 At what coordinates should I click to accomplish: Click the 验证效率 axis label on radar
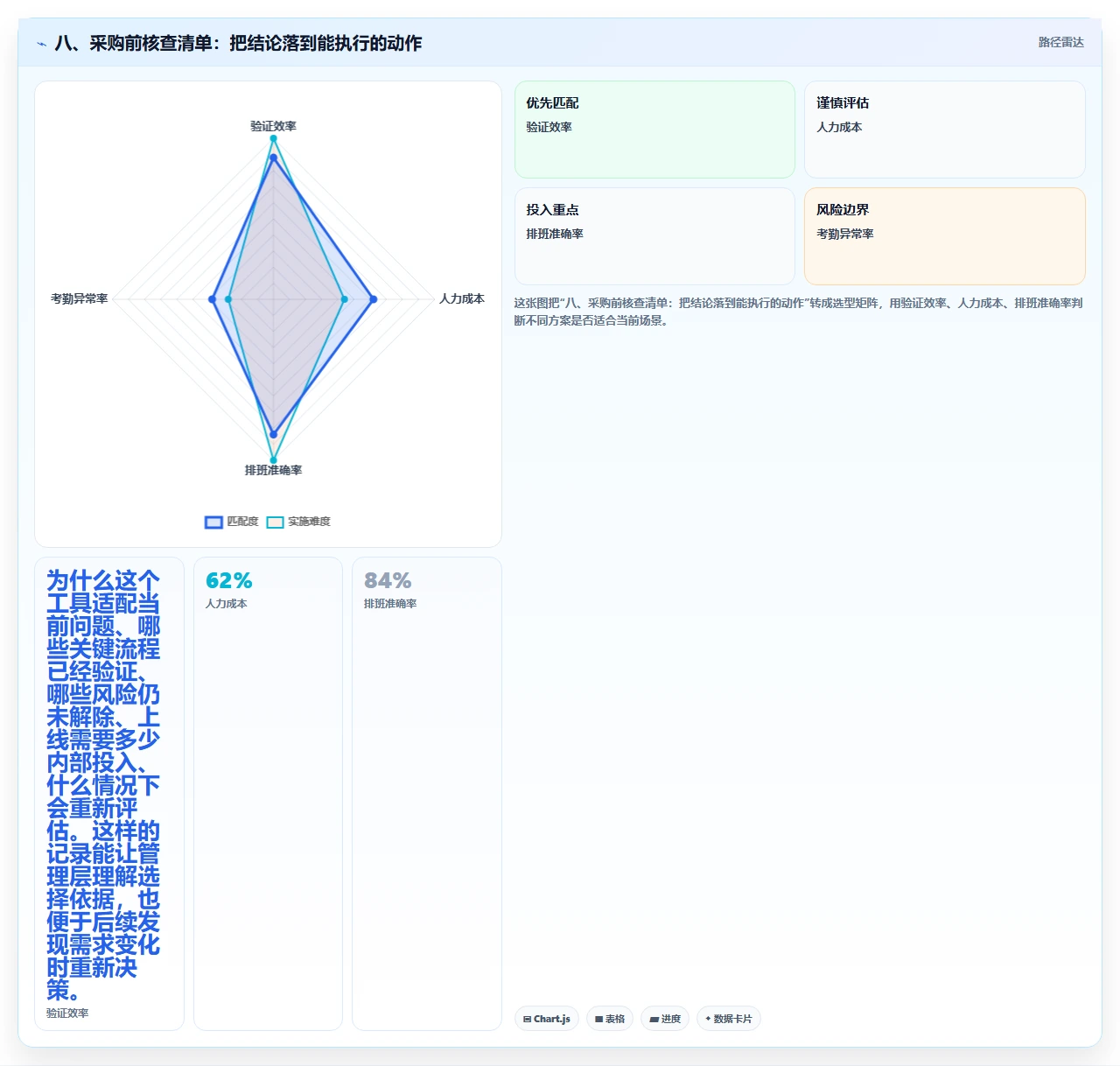tap(273, 126)
